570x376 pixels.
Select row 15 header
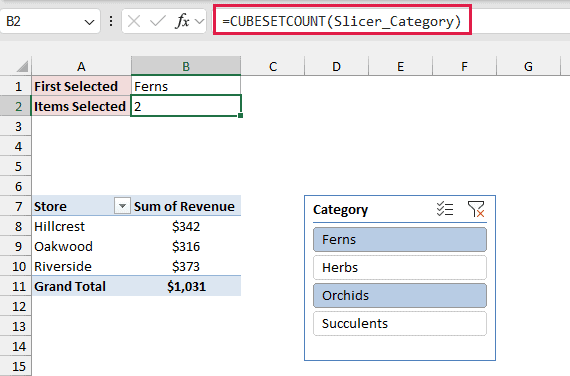[16, 367]
